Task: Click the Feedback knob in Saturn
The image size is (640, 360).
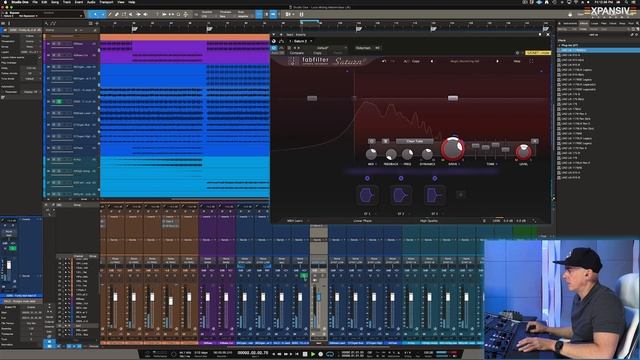Action: pyautogui.click(x=391, y=154)
